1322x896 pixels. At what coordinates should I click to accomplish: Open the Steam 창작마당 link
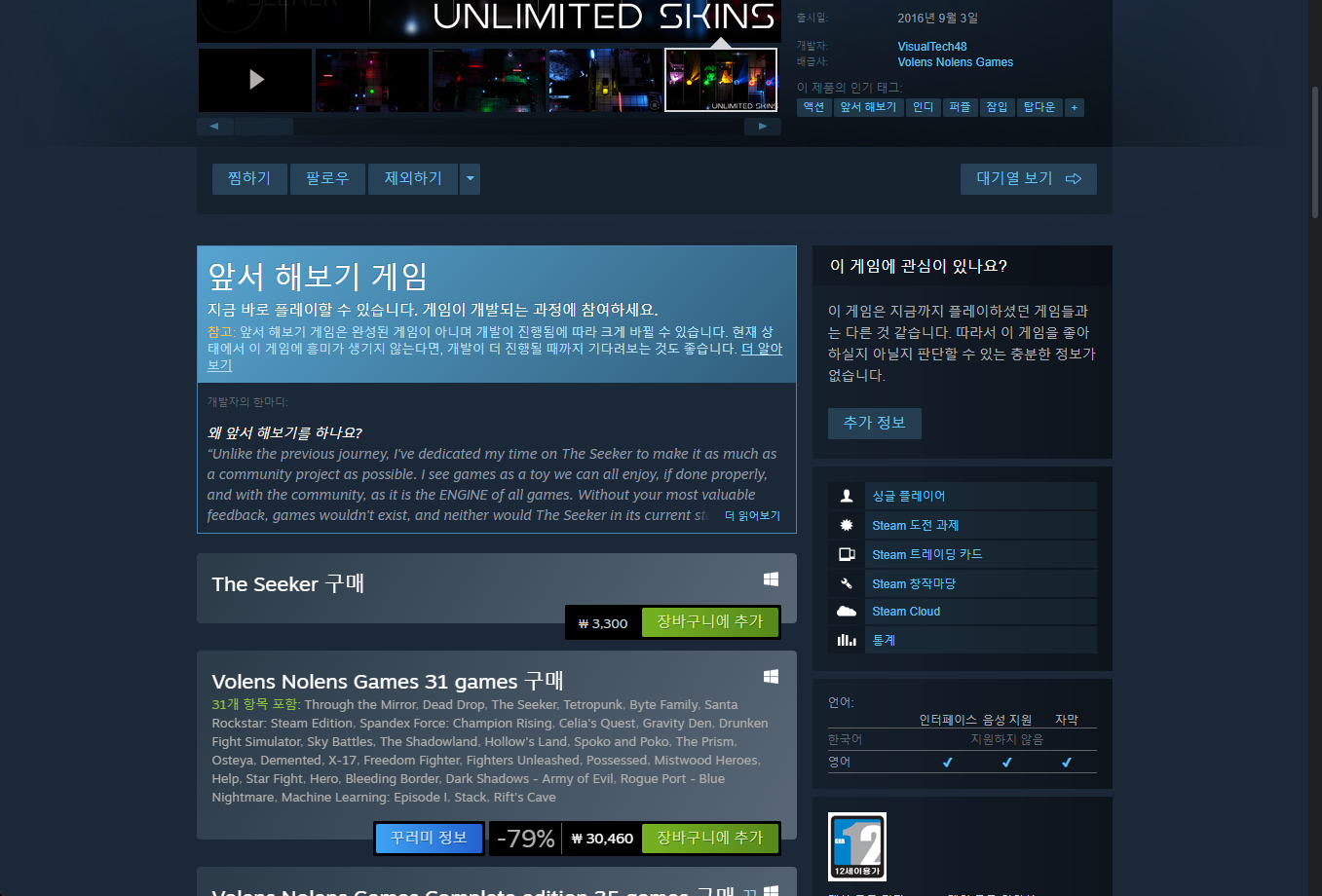tap(914, 584)
